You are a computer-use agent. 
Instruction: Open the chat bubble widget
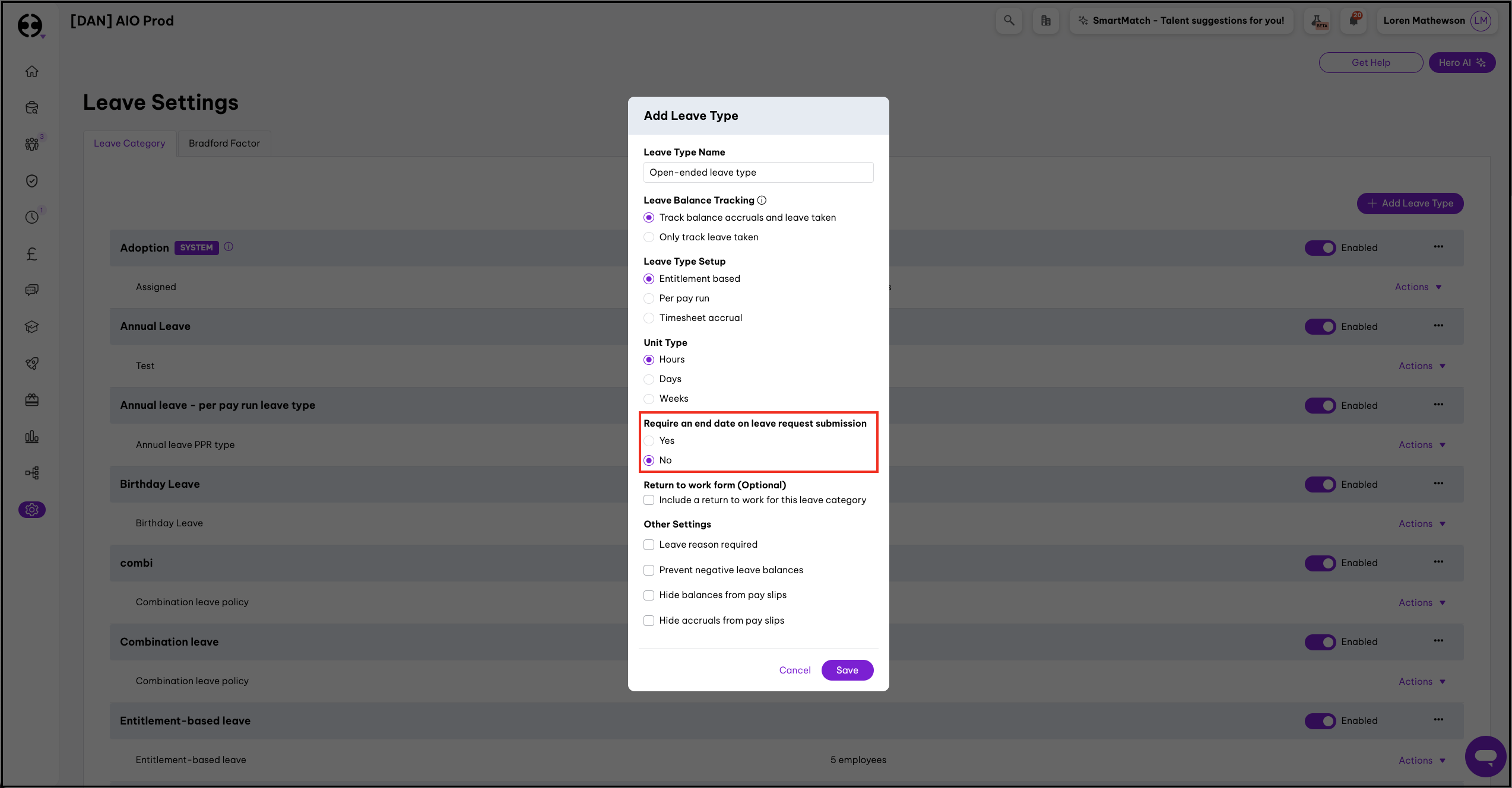click(x=1485, y=756)
